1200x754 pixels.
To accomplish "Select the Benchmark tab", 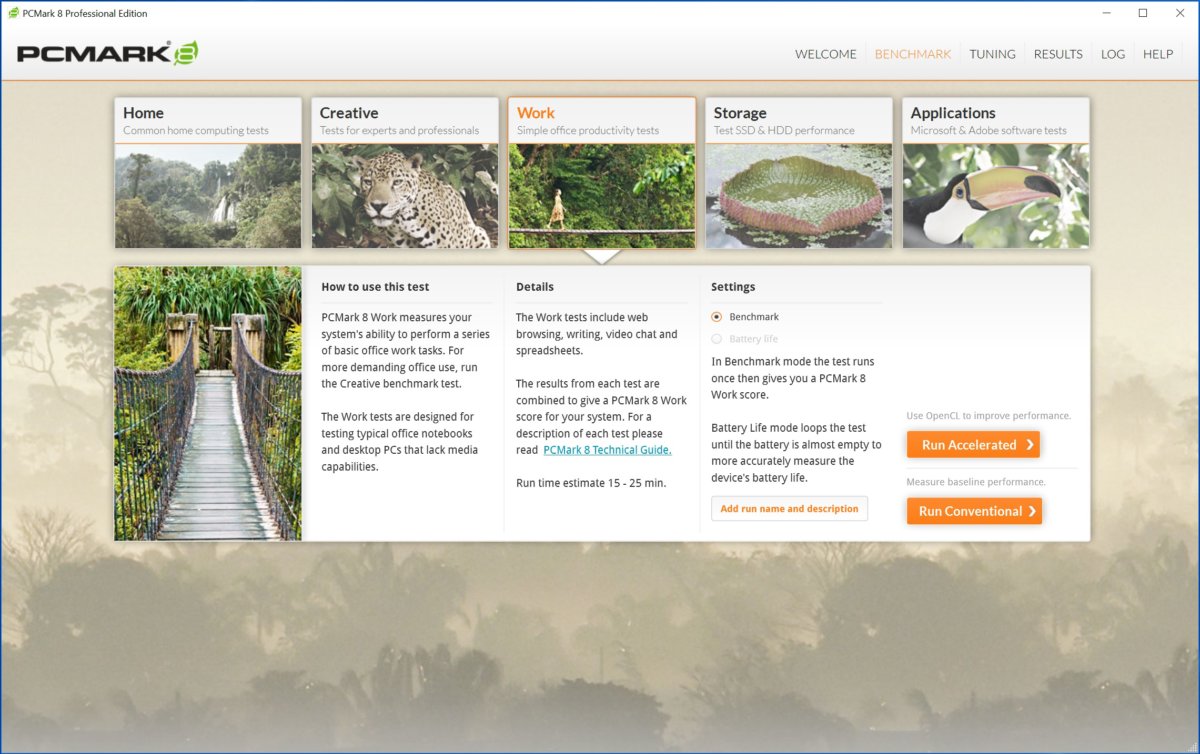I will (913, 54).
